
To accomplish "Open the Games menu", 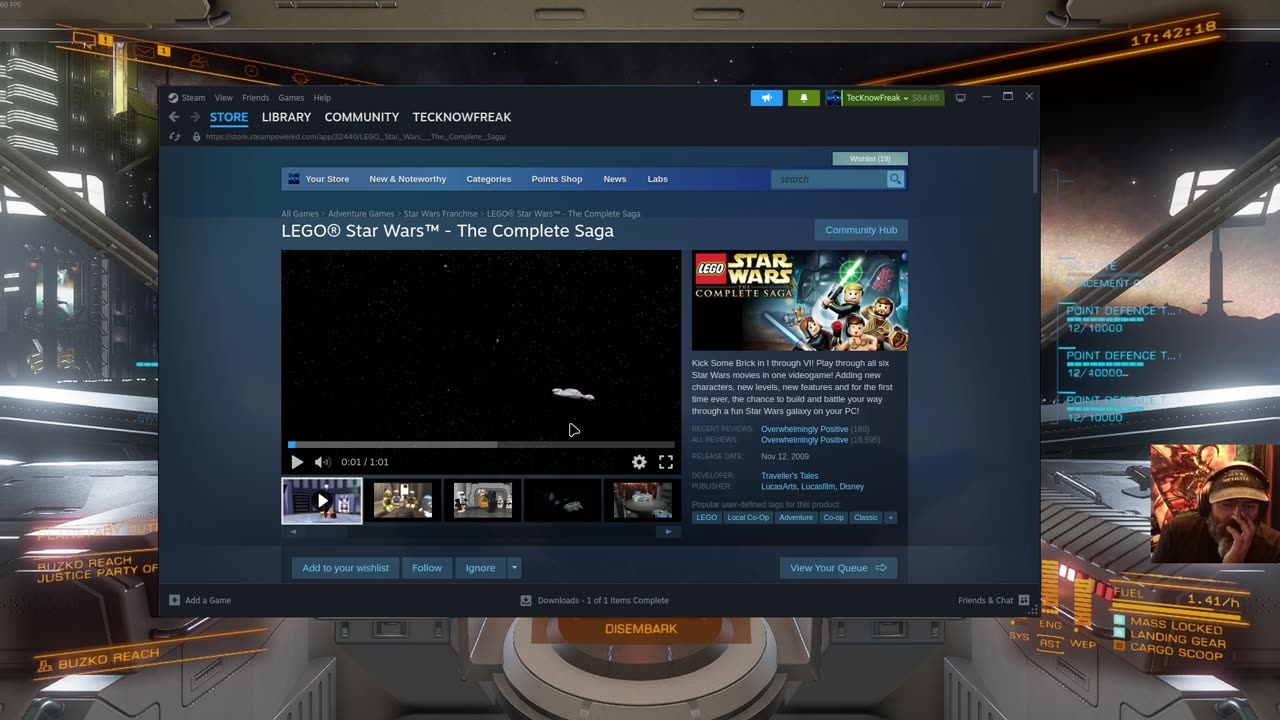I will click(291, 98).
